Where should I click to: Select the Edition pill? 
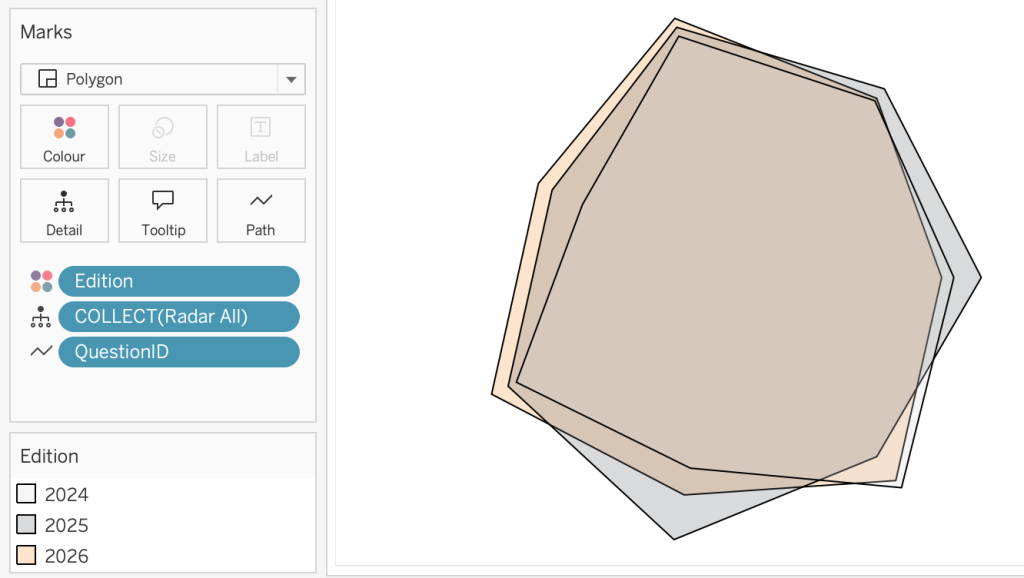click(x=178, y=281)
